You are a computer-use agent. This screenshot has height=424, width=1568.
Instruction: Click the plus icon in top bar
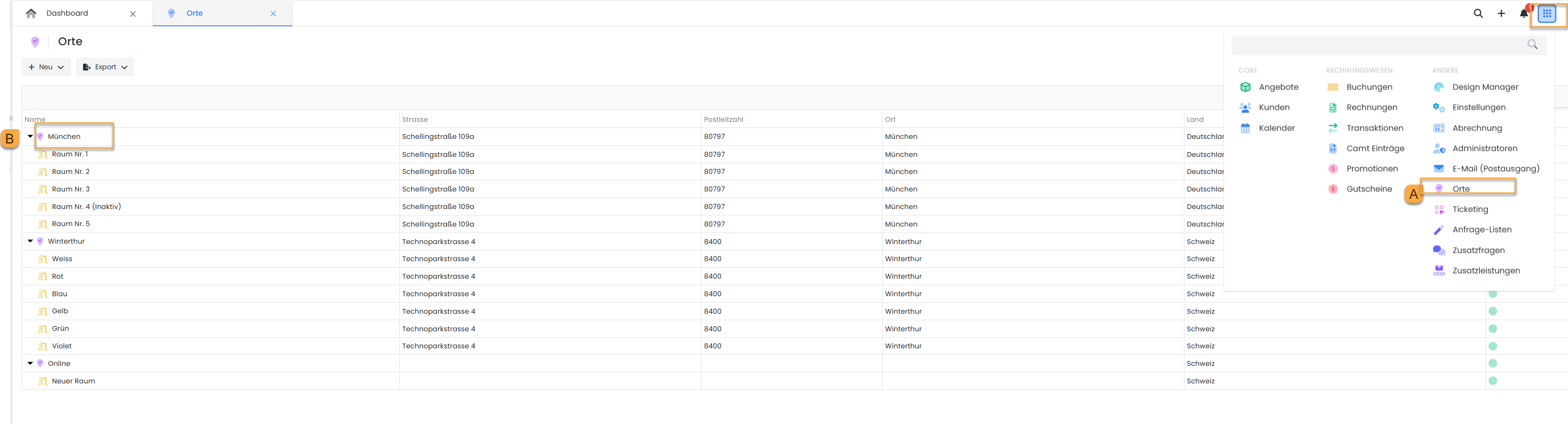pyautogui.click(x=1501, y=13)
